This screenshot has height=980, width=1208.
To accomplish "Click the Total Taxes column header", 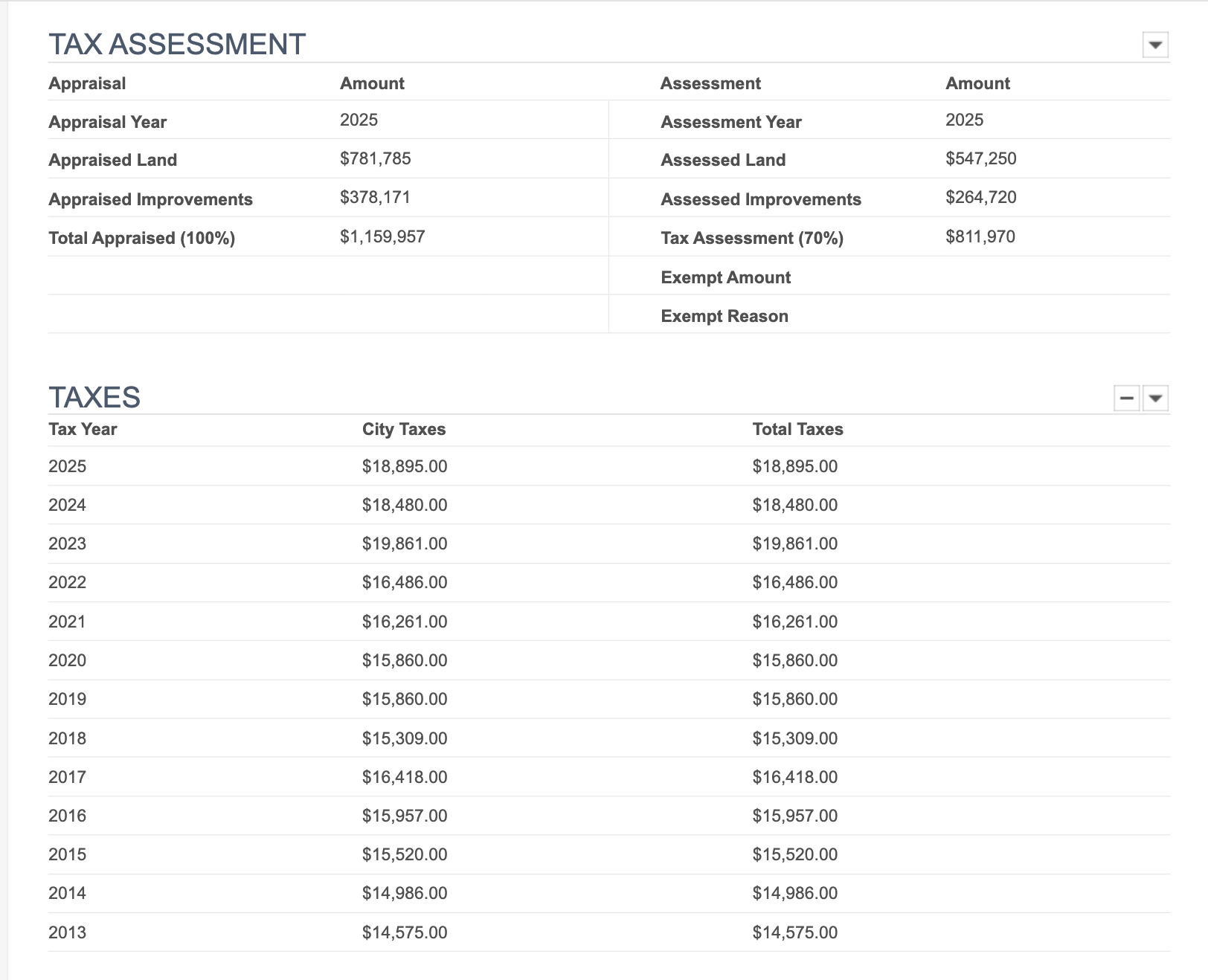I will [x=798, y=429].
